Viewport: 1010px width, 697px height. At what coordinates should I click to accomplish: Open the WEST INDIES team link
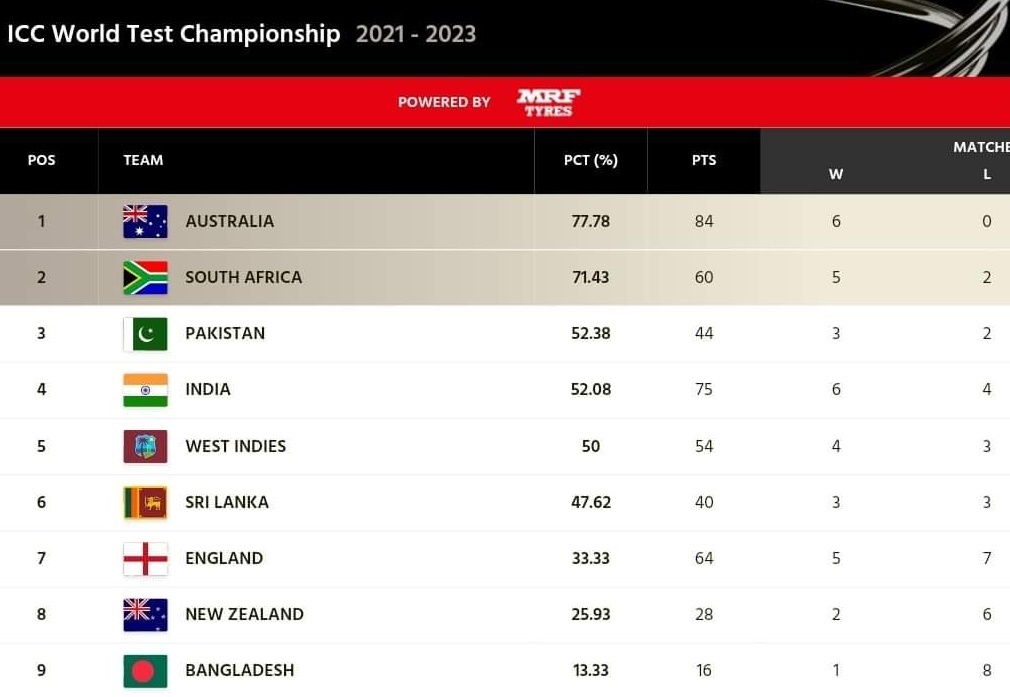pyautogui.click(x=236, y=446)
